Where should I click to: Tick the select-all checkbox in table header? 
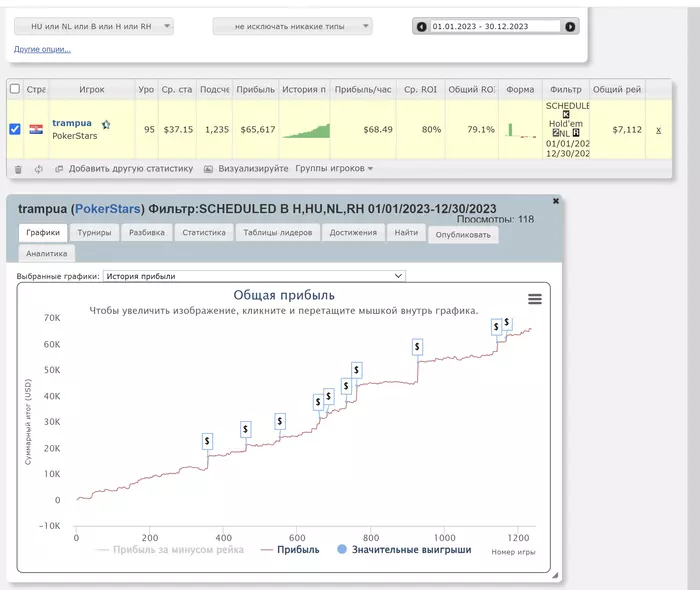(x=15, y=89)
